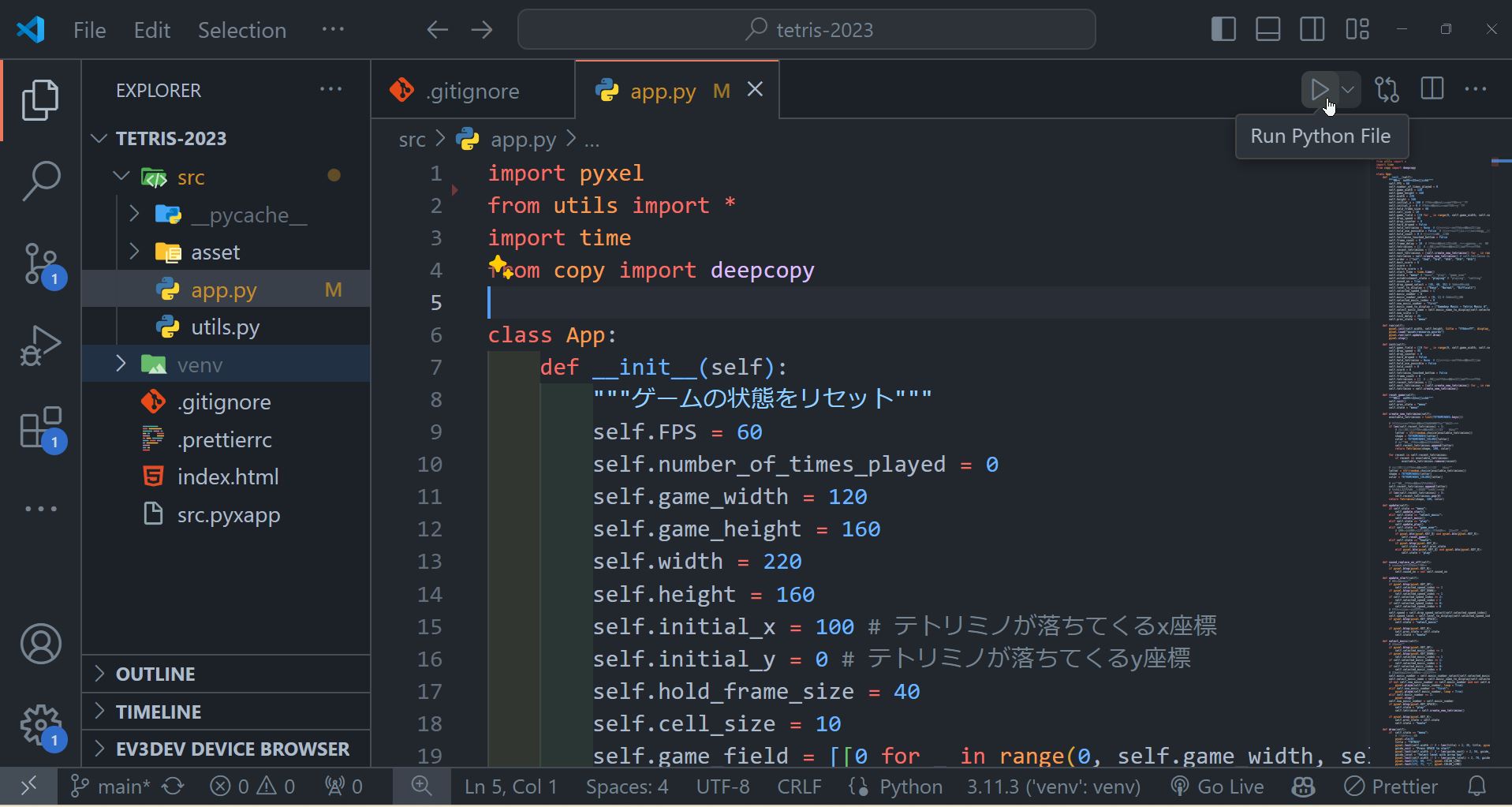Screen dimensions: 1512x807
Task: Open editor More Actions ellipsis menu
Action: [x=1476, y=90]
